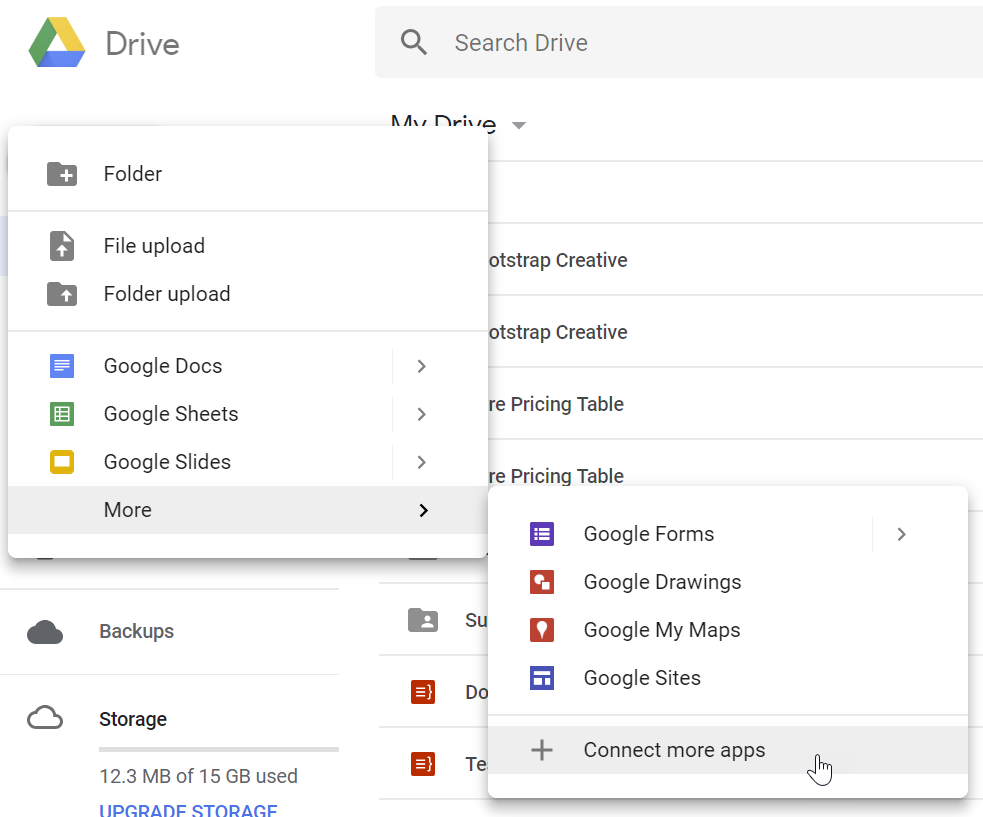Focus the Search Drive input field
The height and width of the screenshot is (817, 983).
click(679, 42)
